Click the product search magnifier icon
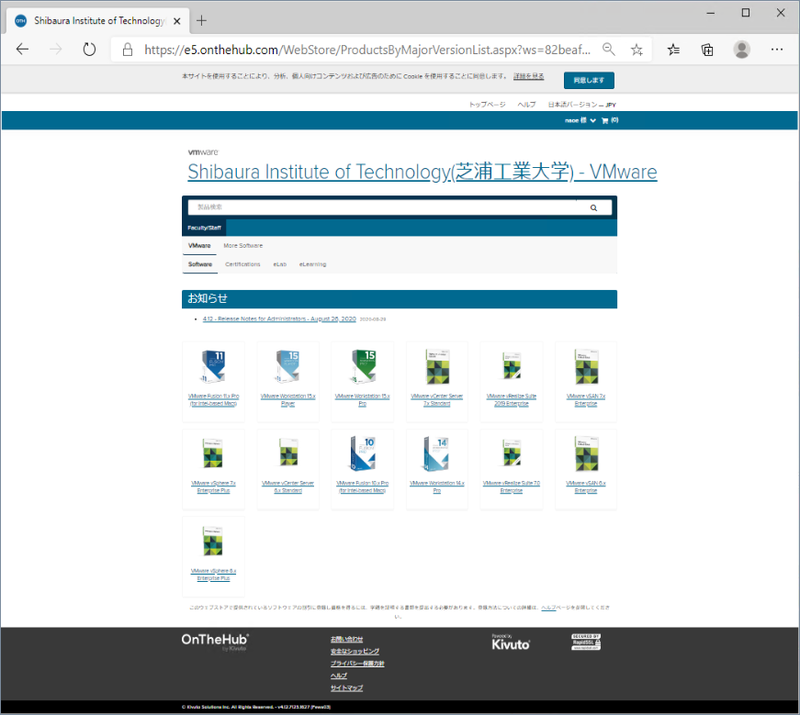Screen dimensions: 800x715 tap(593, 208)
